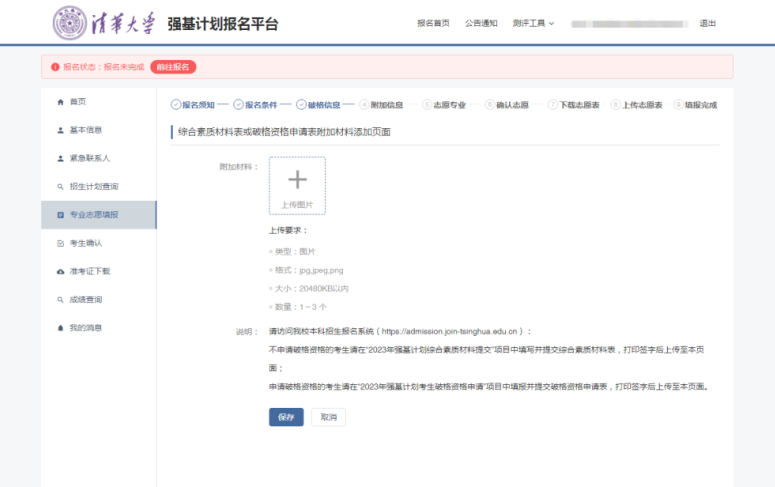This screenshot has width=775, height=487.
Task: Click the completed check circle for 报名须知
Action: [176, 104]
